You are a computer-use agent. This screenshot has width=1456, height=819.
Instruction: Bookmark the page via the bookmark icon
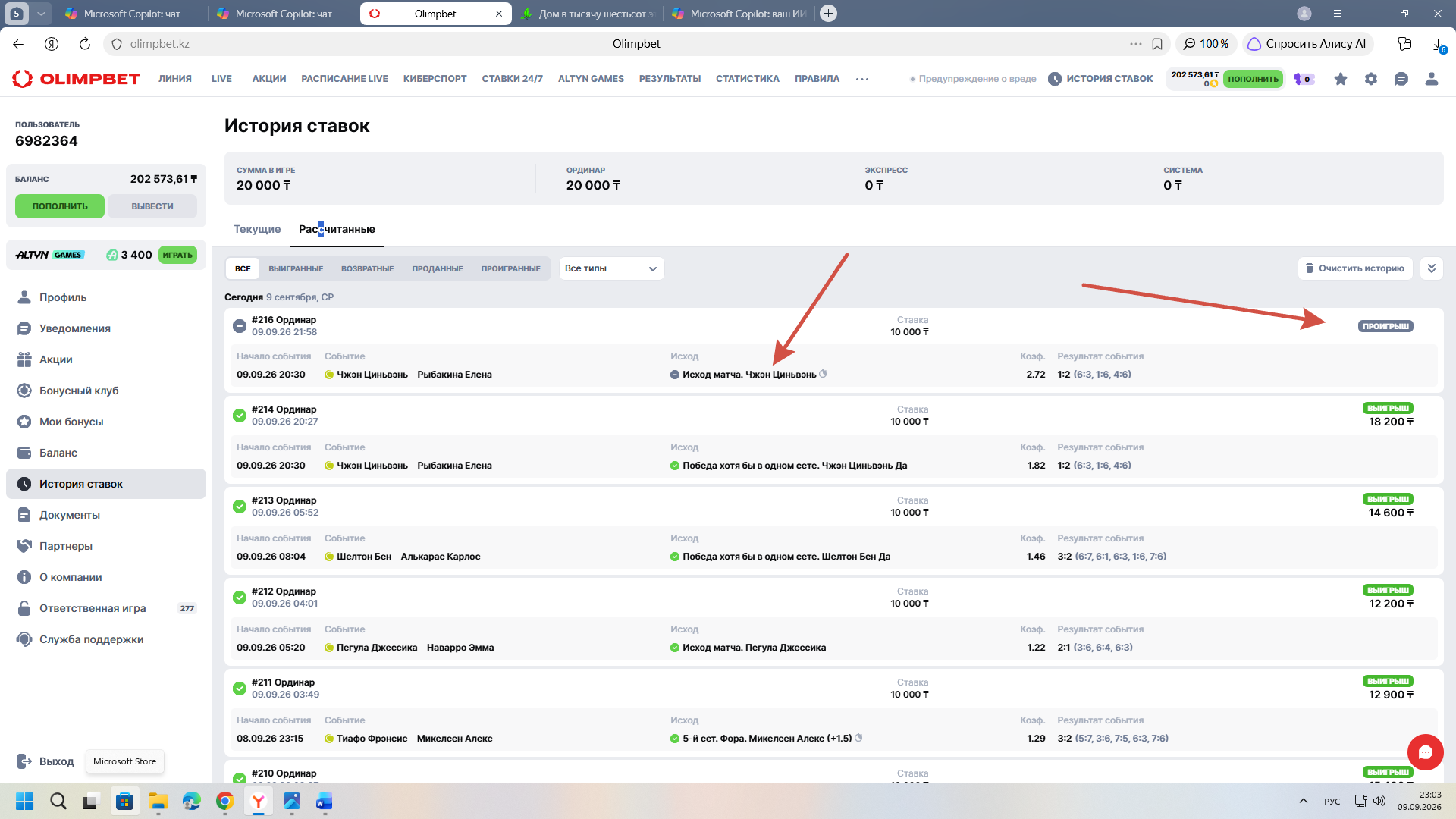click(x=1157, y=44)
